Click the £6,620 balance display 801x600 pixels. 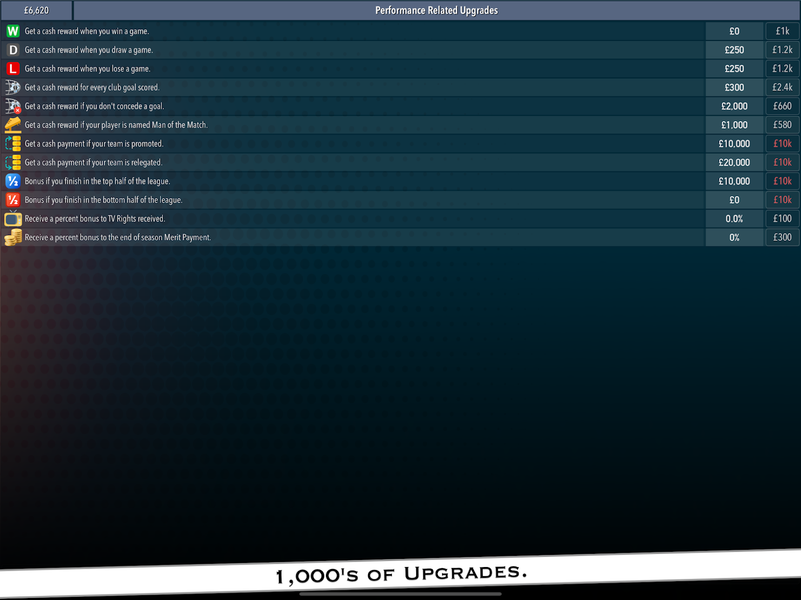[x=37, y=11]
